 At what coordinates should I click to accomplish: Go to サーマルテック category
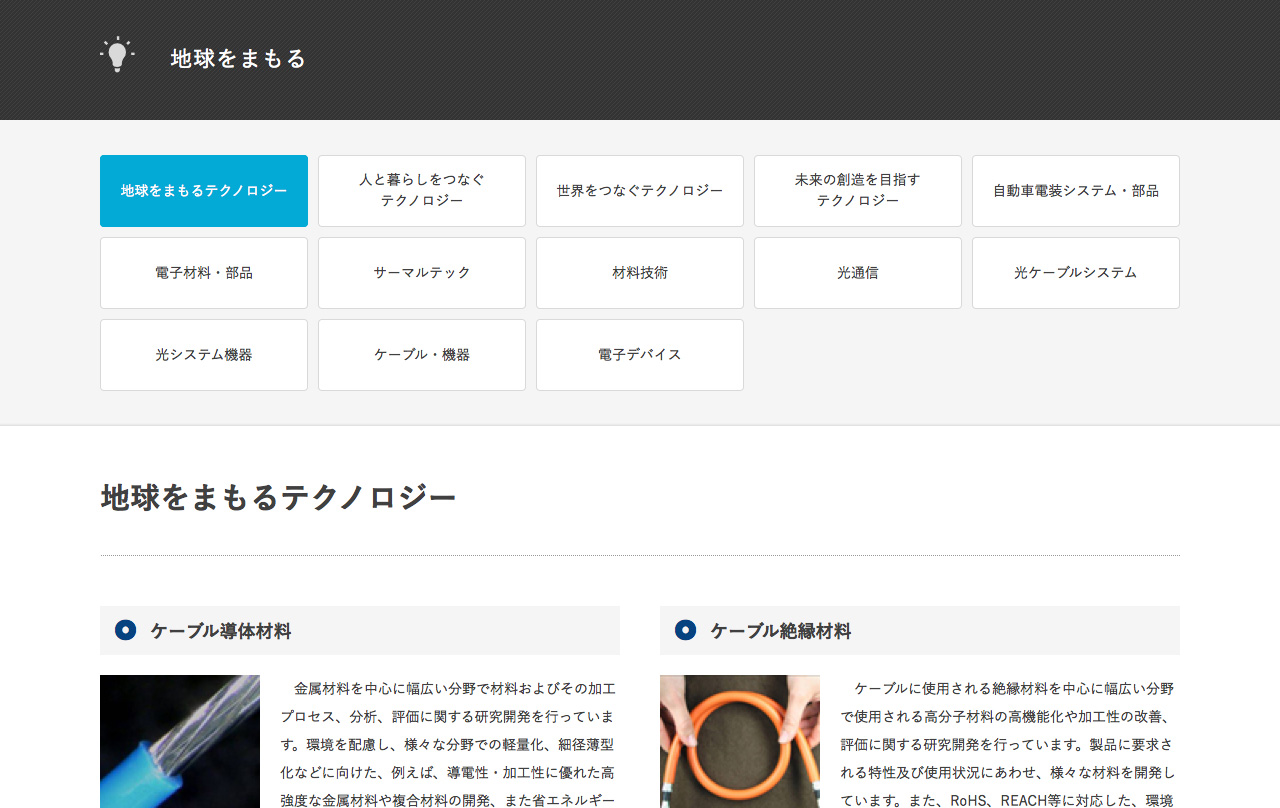pos(422,273)
